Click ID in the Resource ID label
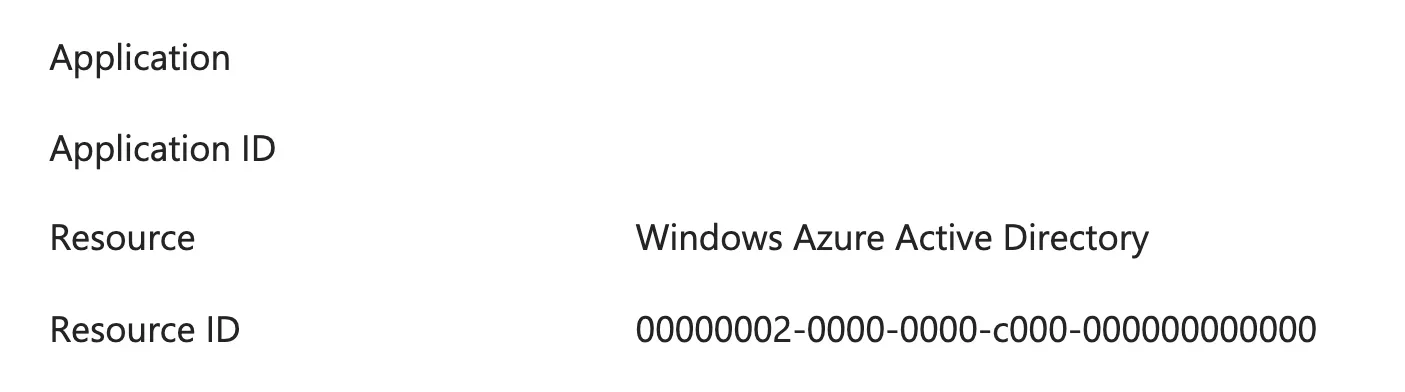The width and height of the screenshot is (1405, 392). click(x=223, y=329)
